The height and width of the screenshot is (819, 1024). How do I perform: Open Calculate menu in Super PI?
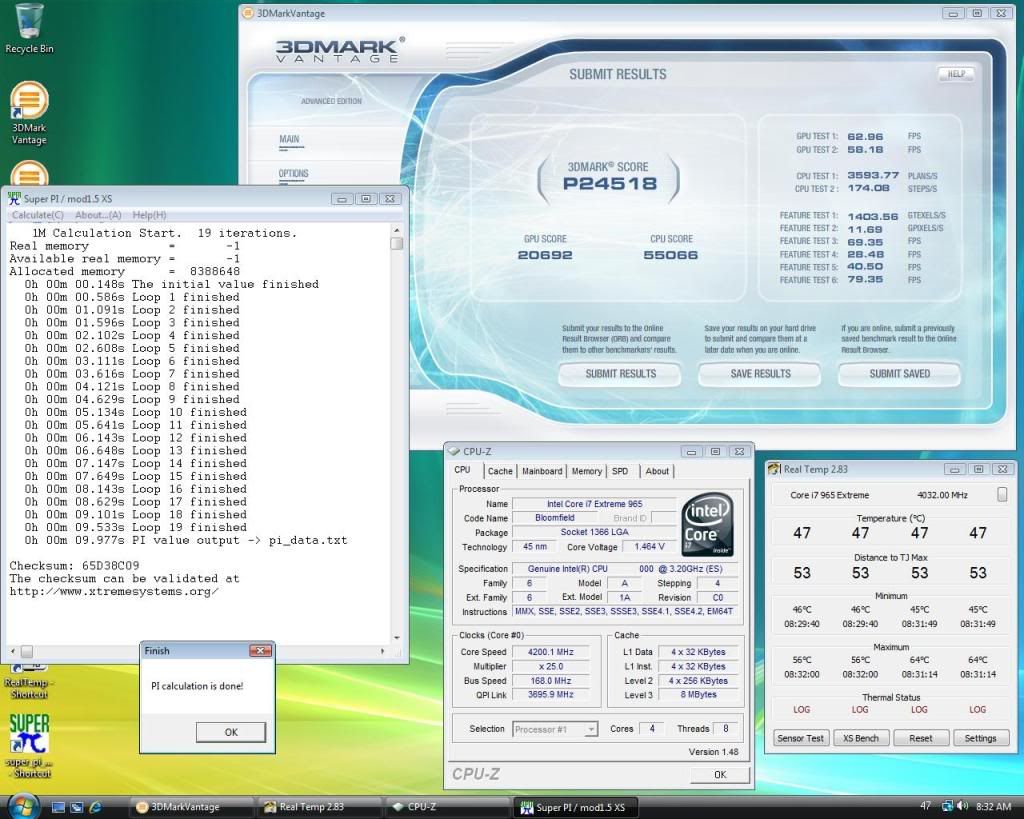coord(38,215)
